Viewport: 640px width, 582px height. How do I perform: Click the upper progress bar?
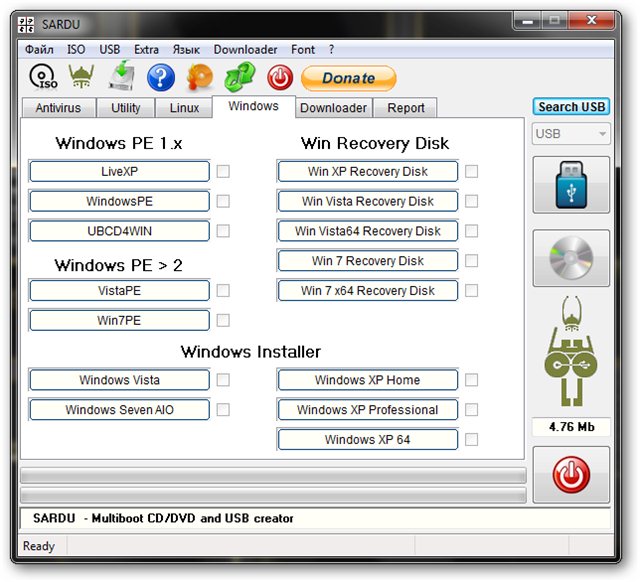pos(273,475)
